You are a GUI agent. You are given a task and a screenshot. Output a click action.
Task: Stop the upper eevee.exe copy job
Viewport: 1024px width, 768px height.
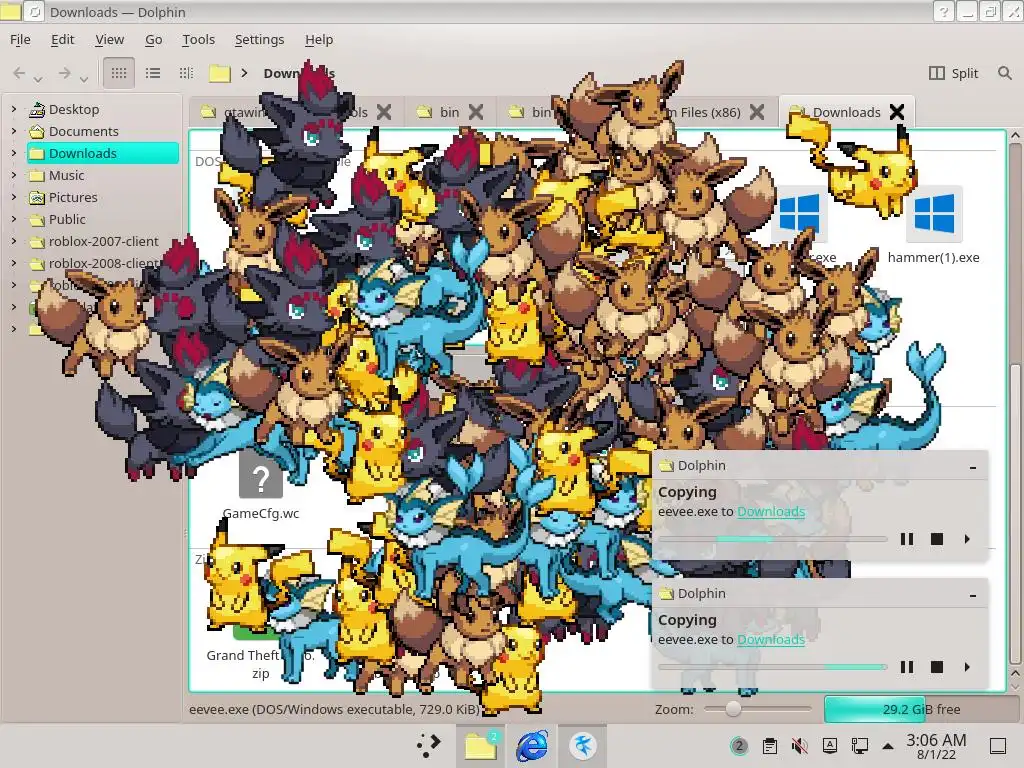tap(936, 539)
